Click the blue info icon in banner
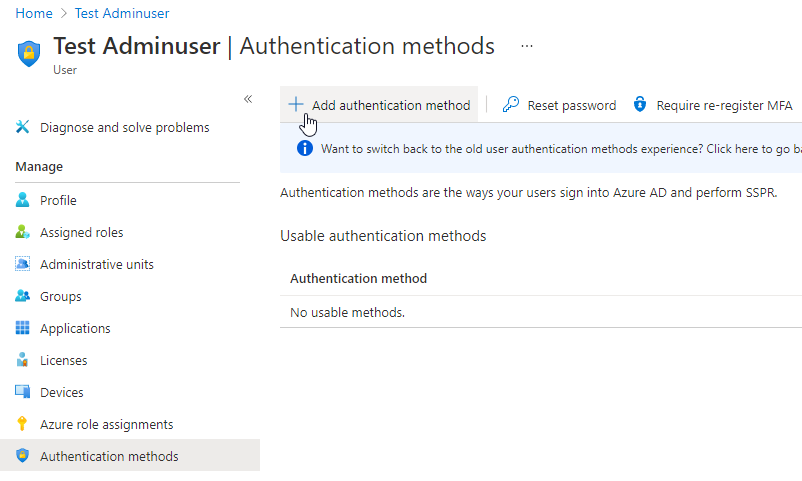 click(x=305, y=148)
